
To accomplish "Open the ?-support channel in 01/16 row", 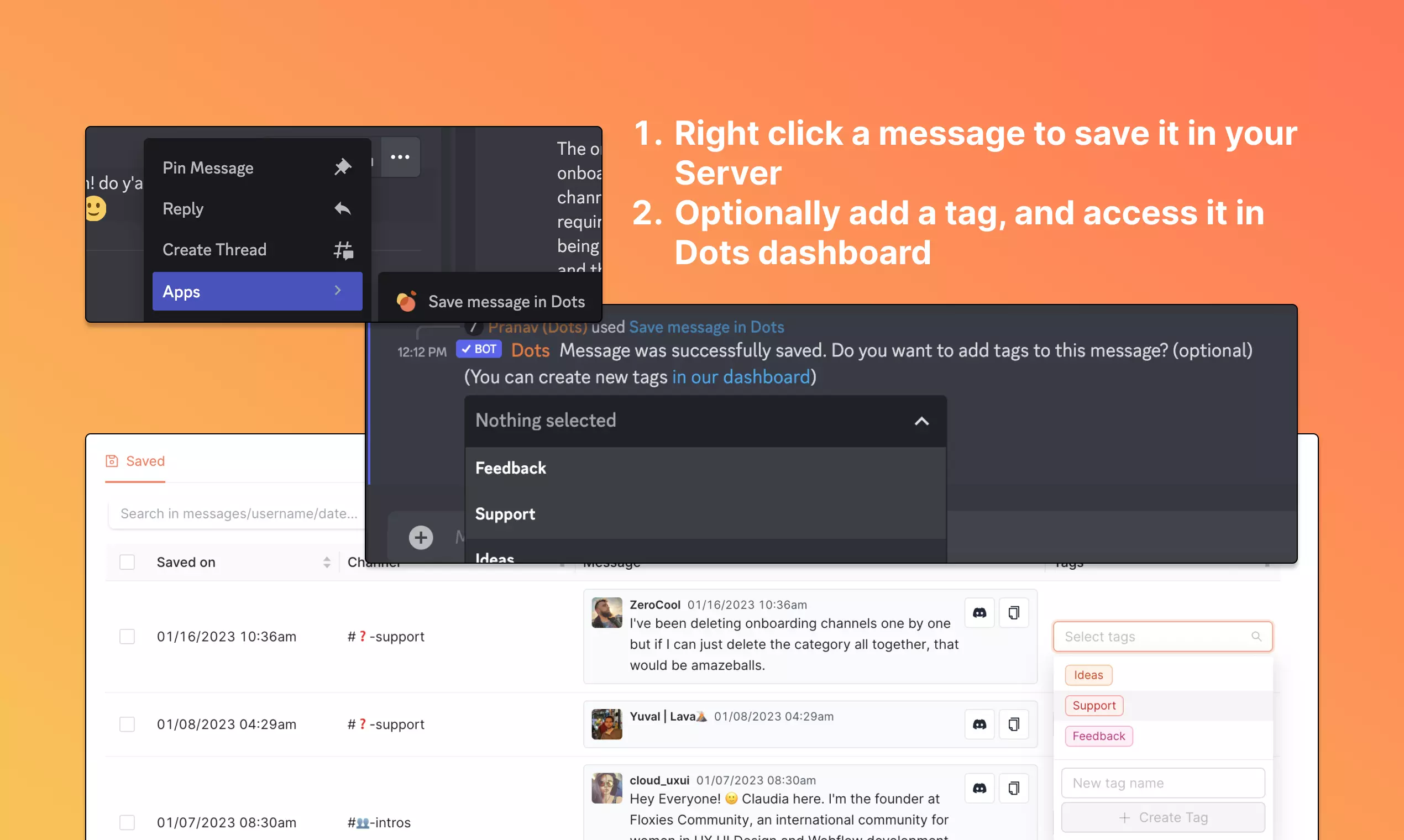I will pos(385,636).
